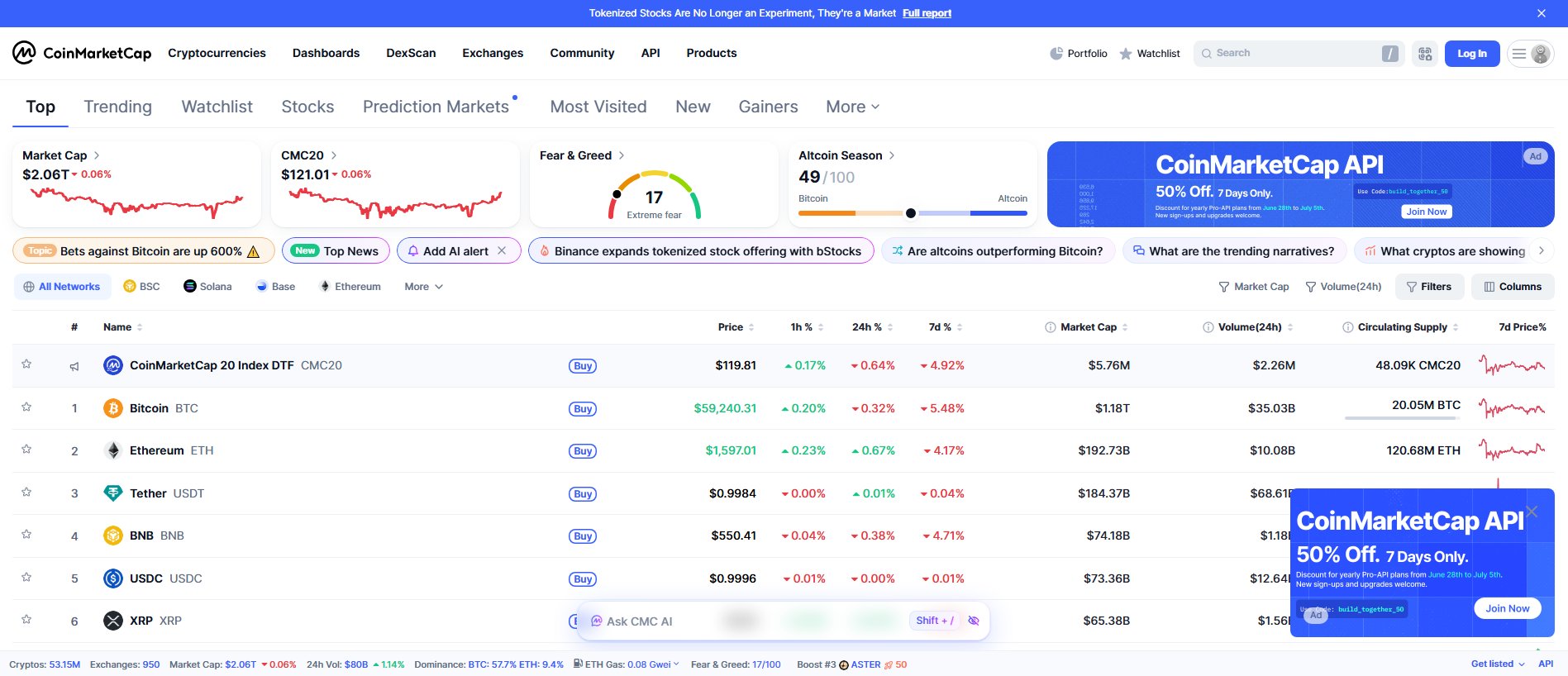Select the BSC network filter

[x=141, y=287]
